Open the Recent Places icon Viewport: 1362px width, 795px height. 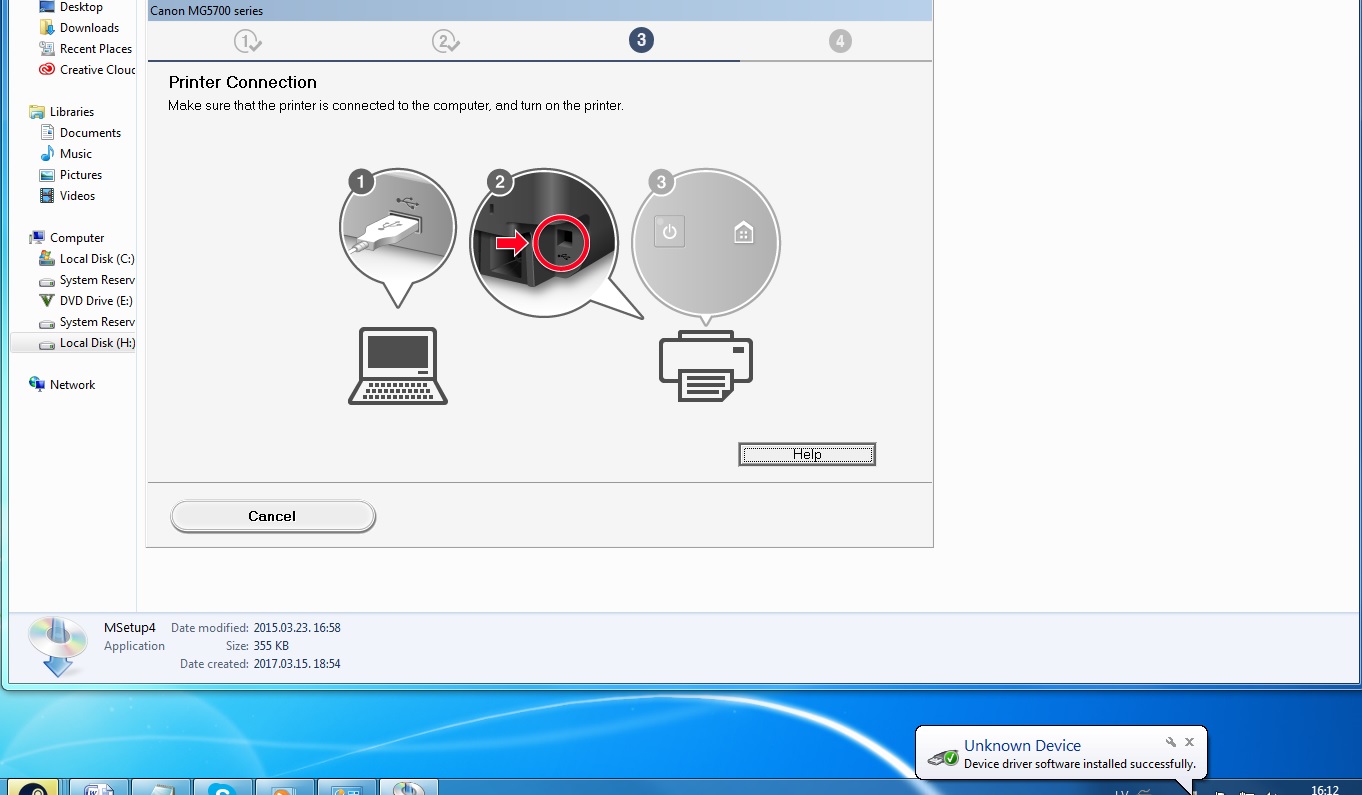click(46, 49)
